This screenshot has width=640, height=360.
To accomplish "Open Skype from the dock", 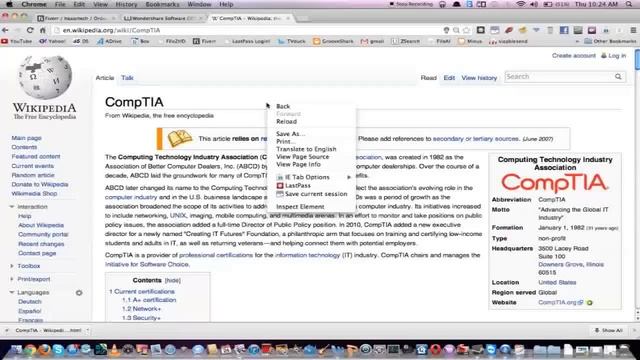I will pos(58,349).
